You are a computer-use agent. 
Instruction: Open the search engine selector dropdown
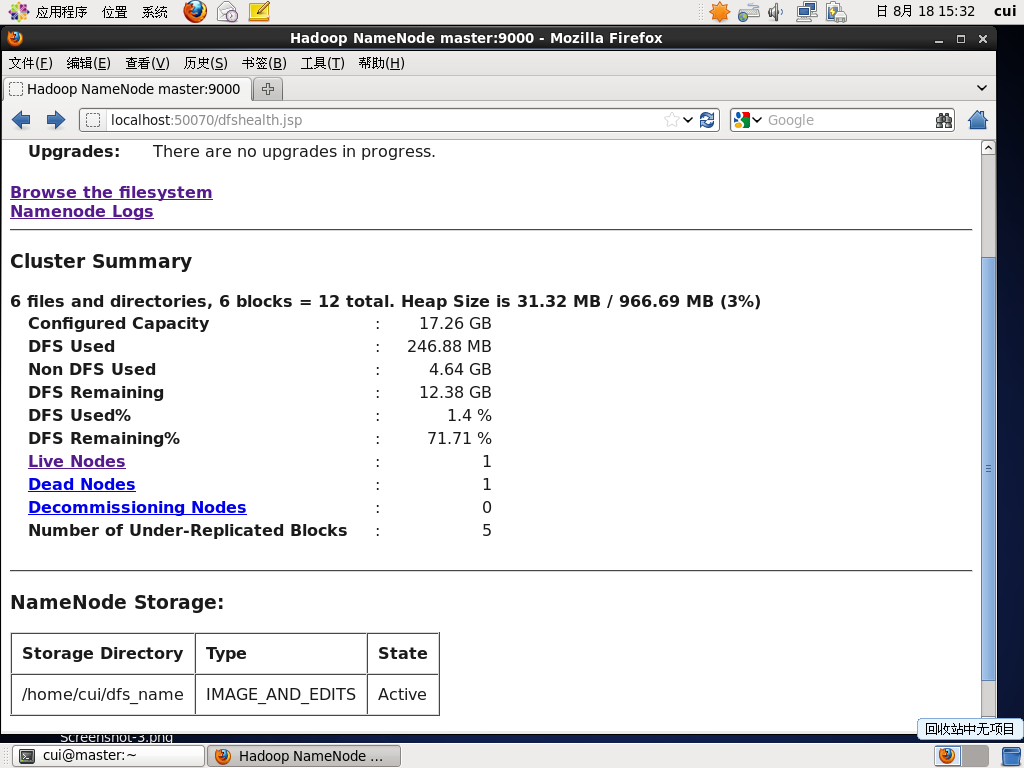point(757,120)
